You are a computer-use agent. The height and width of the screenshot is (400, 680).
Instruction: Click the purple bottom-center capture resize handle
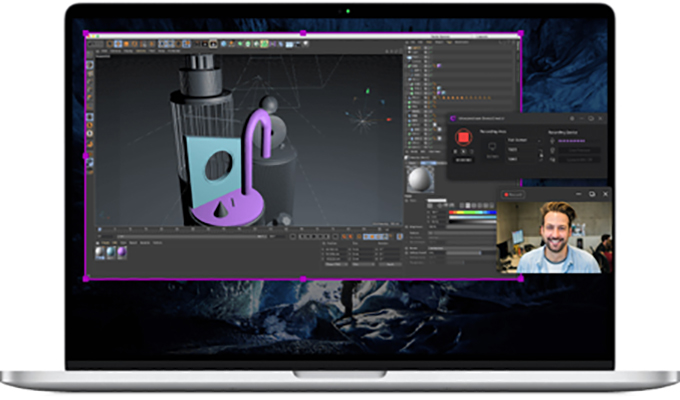(x=304, y=279)
